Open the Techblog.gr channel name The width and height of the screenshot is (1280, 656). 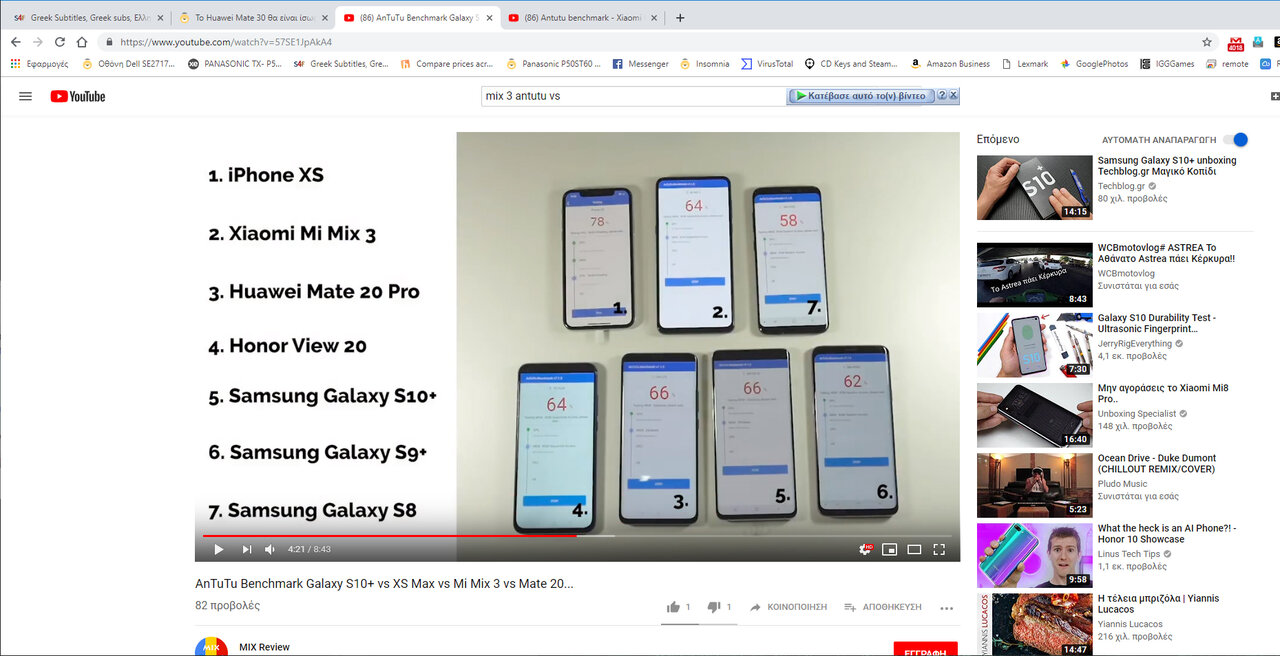[1121, 186]
